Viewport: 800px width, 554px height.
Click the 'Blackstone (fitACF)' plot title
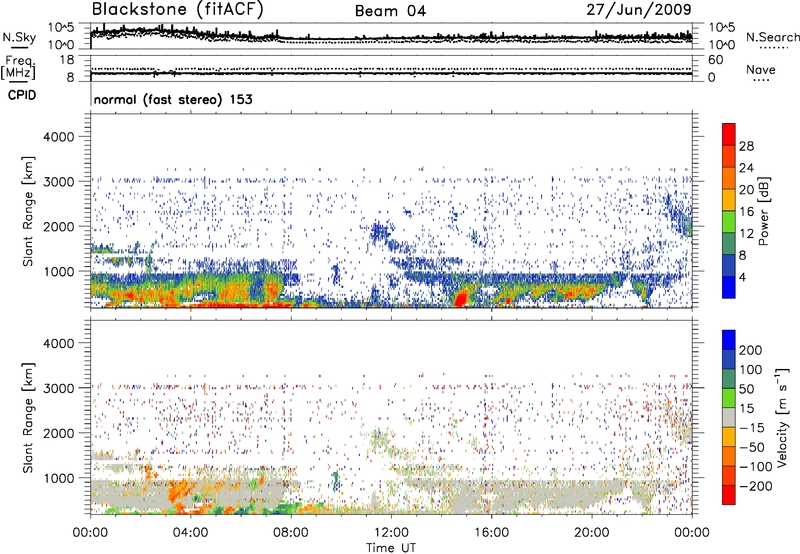[177, 9]
